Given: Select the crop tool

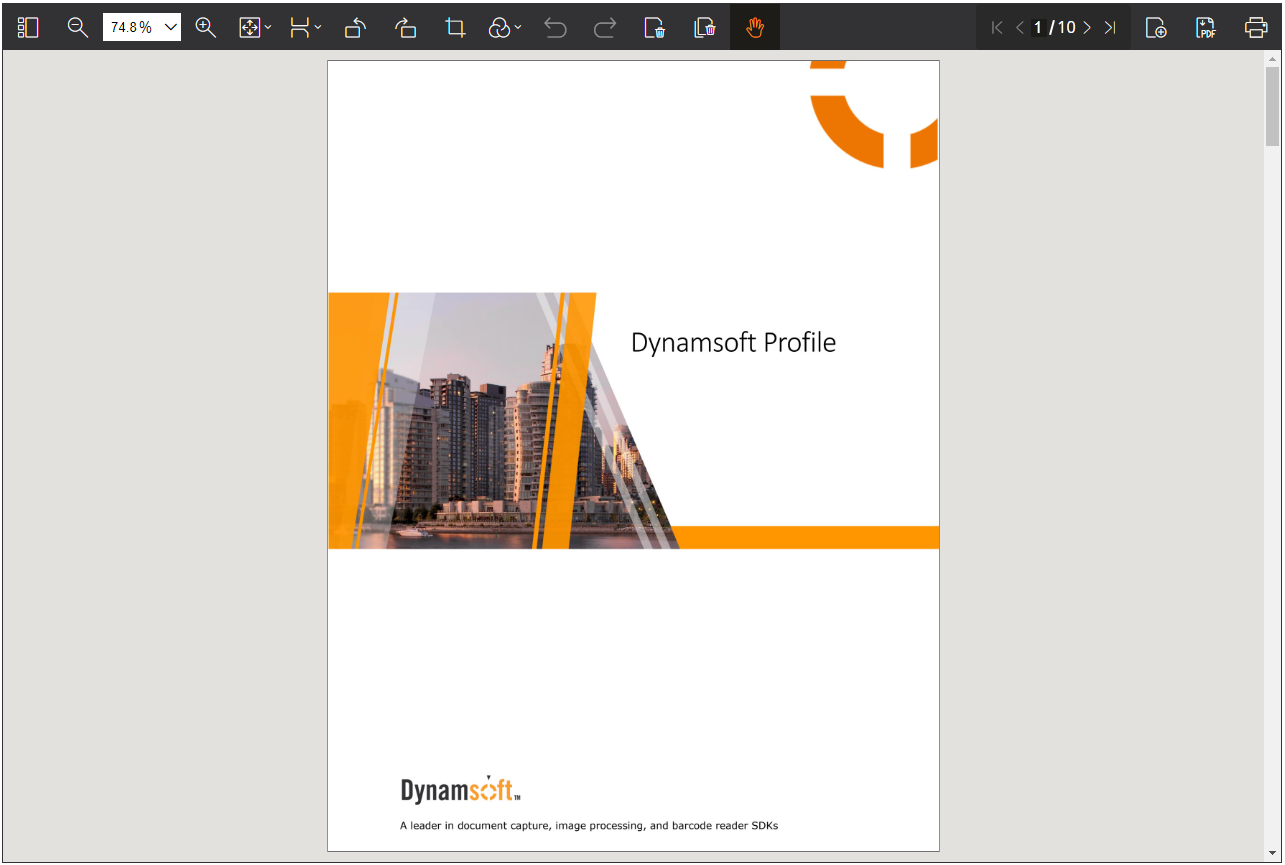Looking at the screenshot, I should 455,28.
